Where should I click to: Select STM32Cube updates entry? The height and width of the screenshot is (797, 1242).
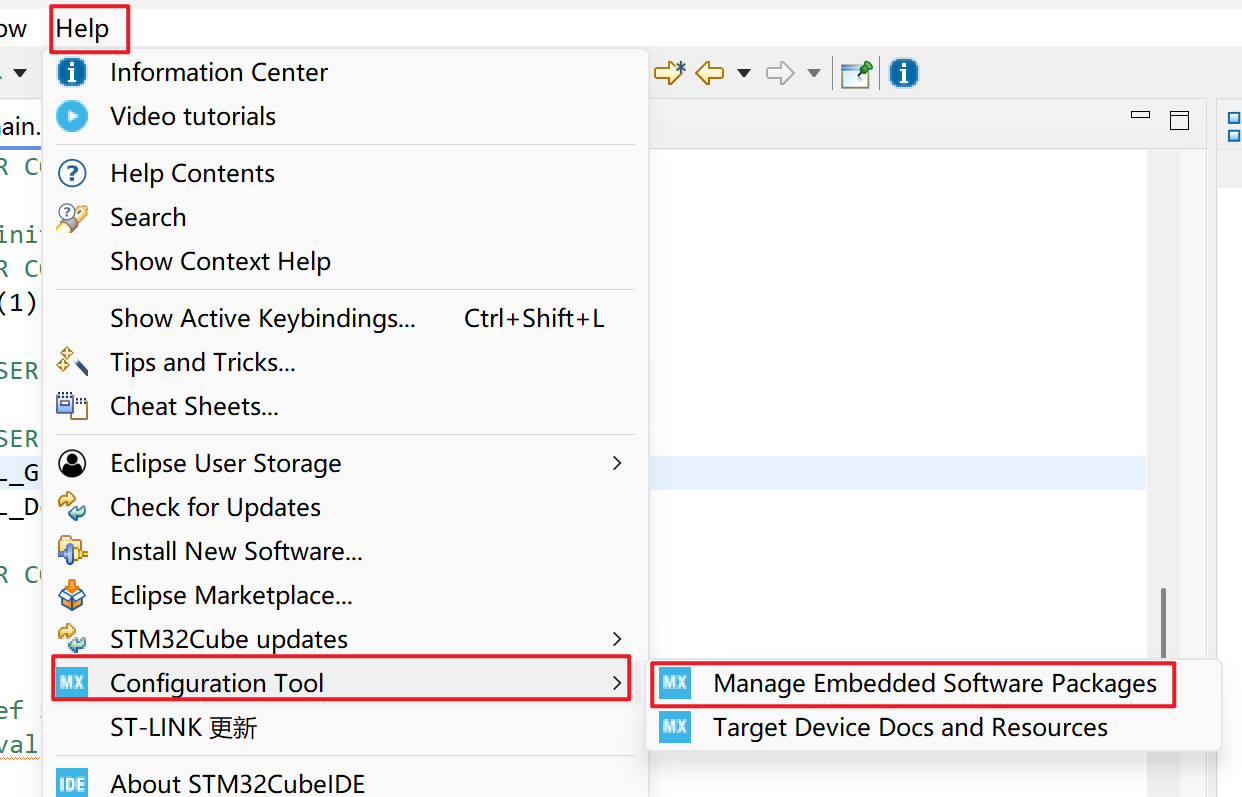[x=229, y=639]
